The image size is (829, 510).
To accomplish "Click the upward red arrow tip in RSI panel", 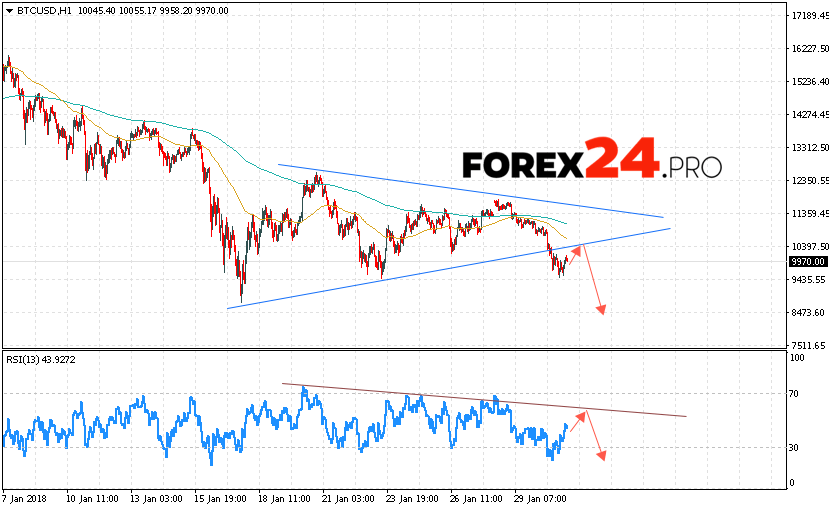I will point(582,412).
